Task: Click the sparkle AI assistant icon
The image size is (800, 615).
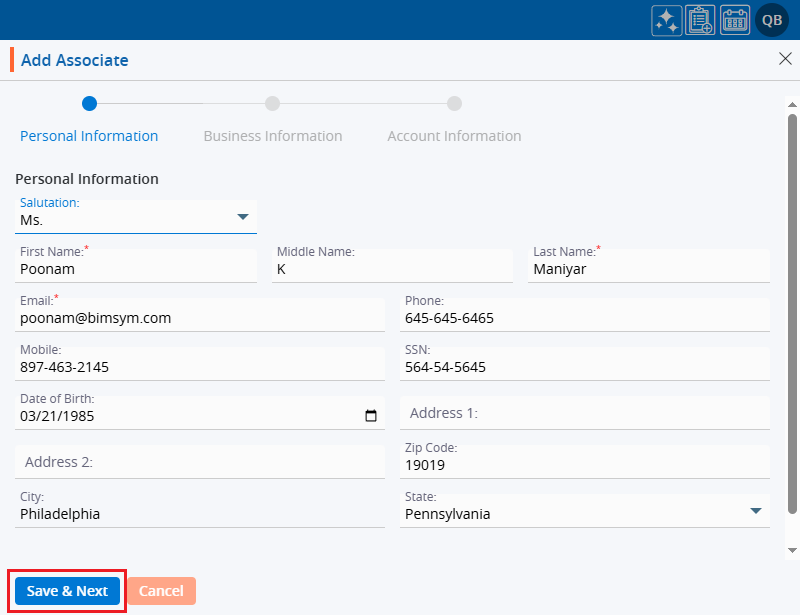Action: tap(667, 20)
